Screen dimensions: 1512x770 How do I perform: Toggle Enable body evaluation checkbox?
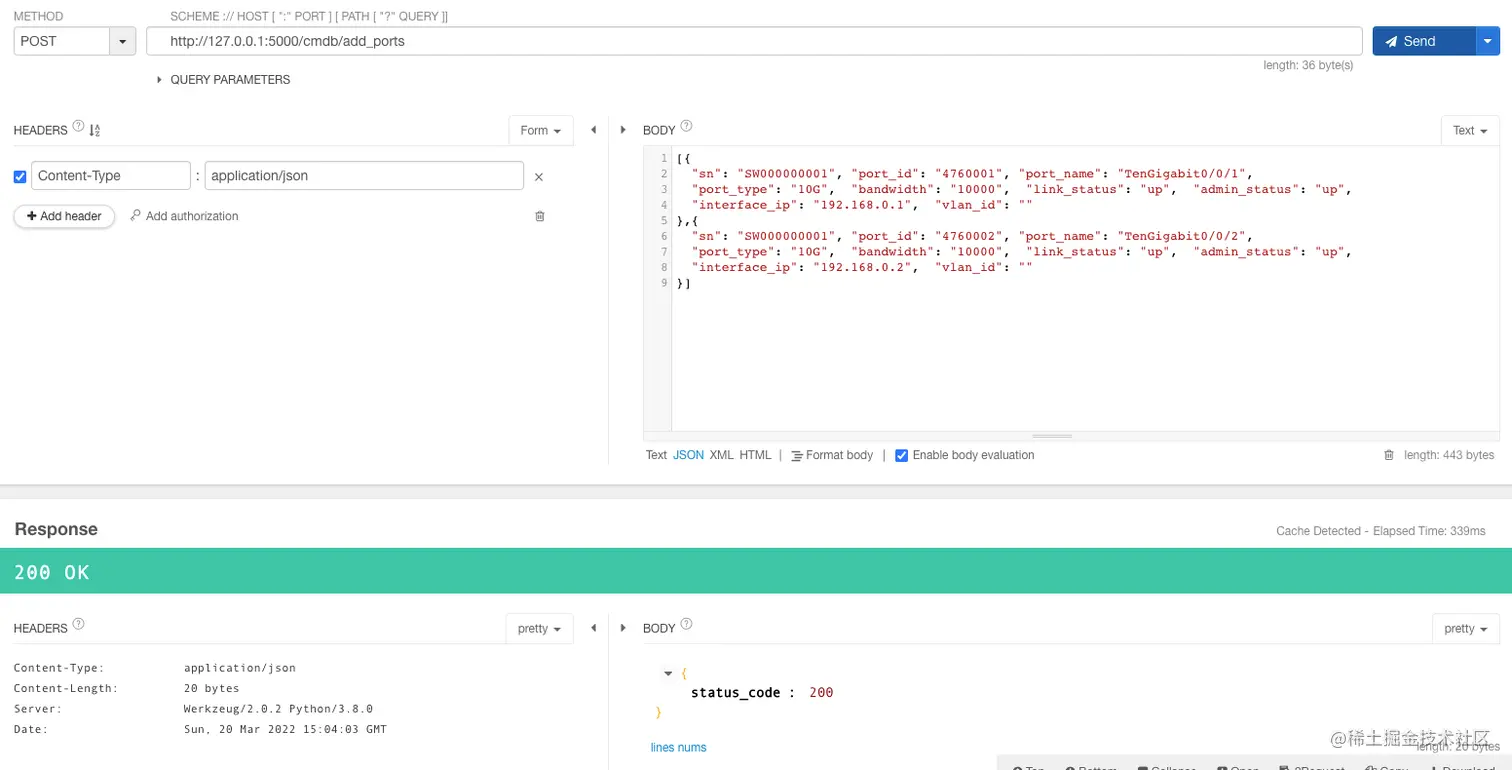(901, 455)
